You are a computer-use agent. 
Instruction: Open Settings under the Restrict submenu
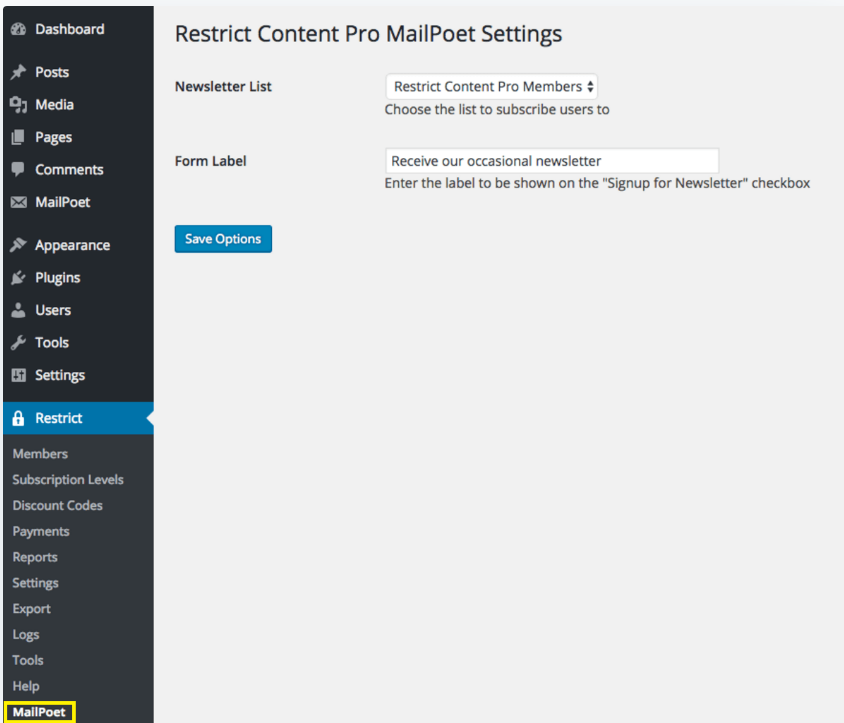pos(36,583)
